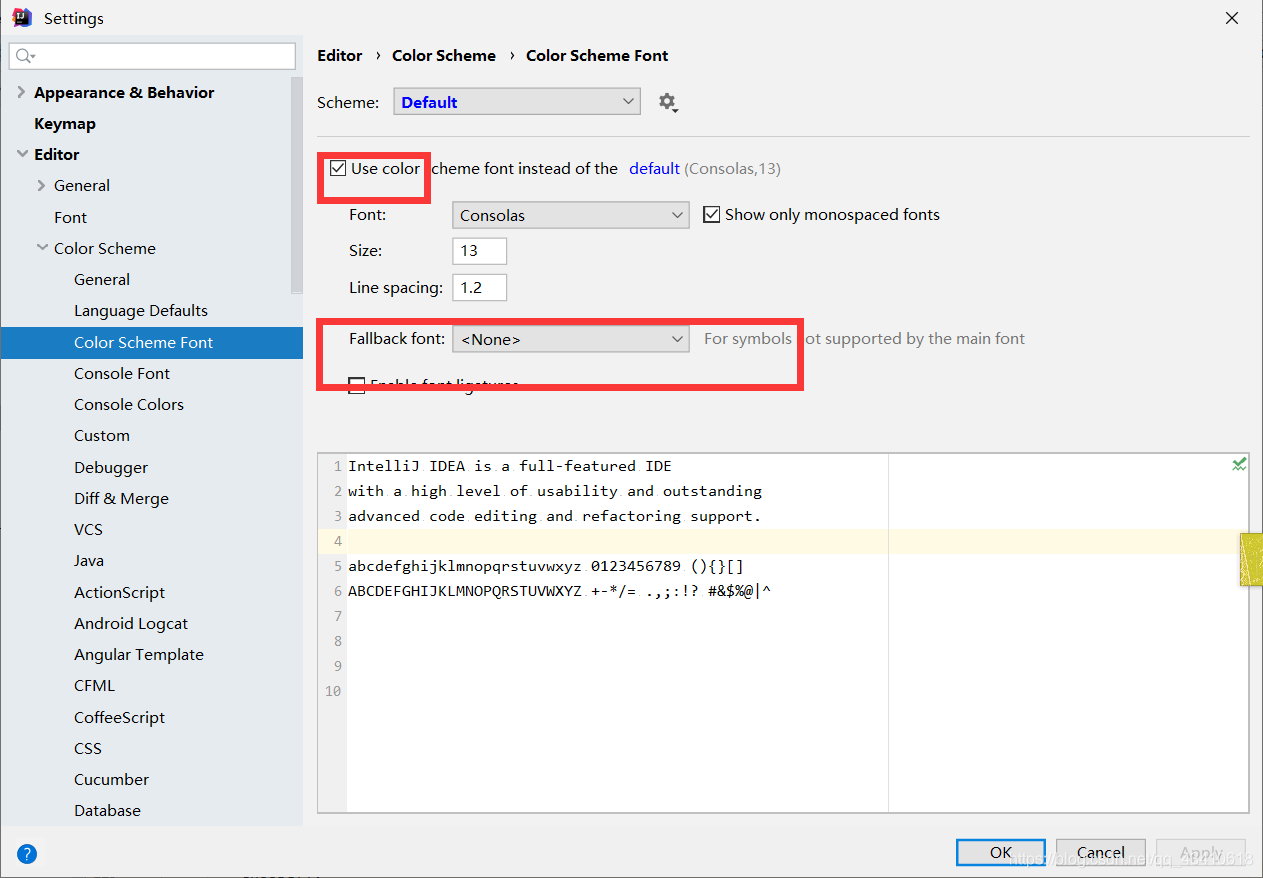Select VCS color scheme item
Image resolution: width=1263 pixels, height=878 pixels.
click(x=88, y=529)
